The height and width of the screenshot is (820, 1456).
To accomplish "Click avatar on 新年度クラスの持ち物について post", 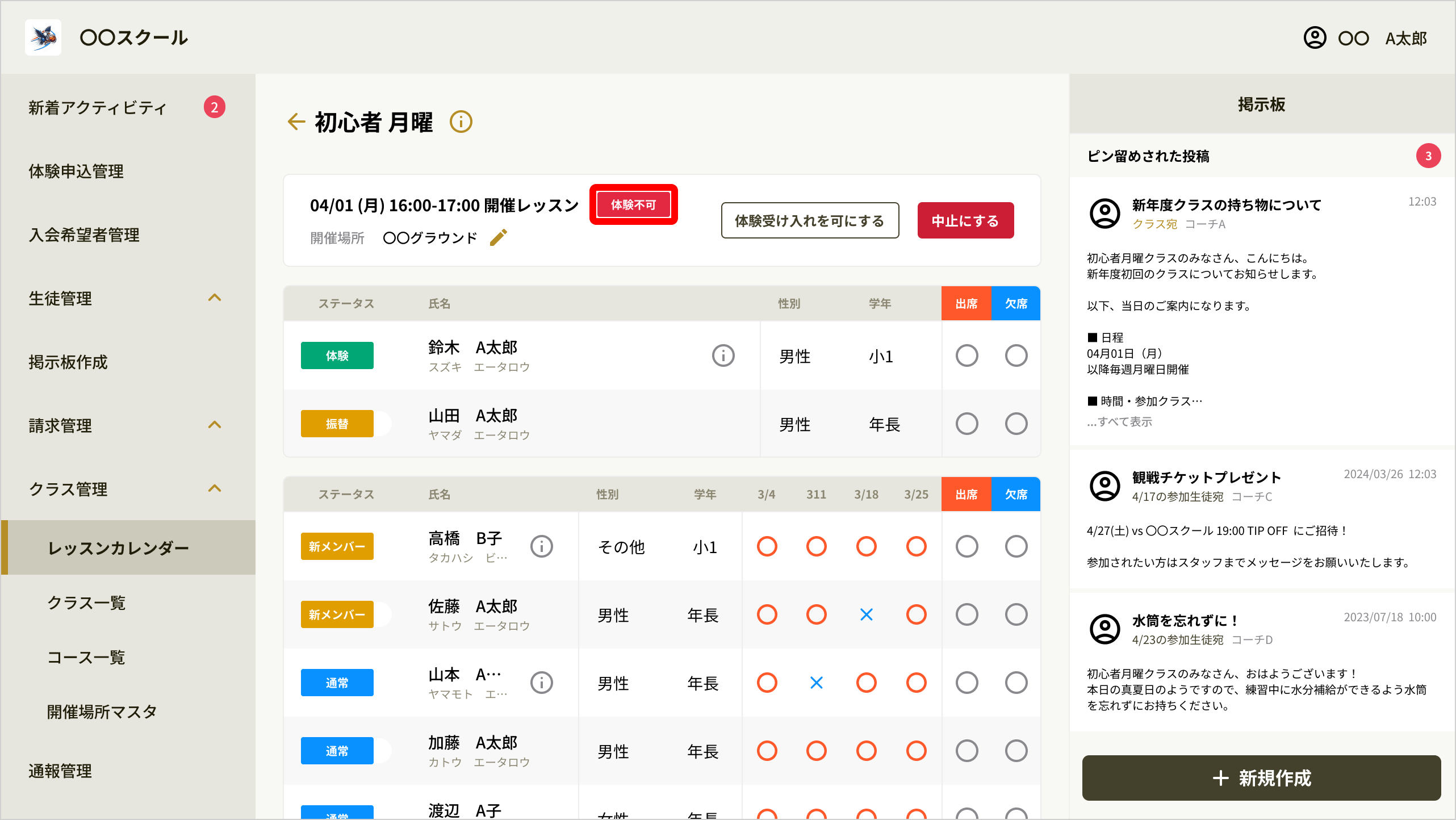I will pos(1104,214).
